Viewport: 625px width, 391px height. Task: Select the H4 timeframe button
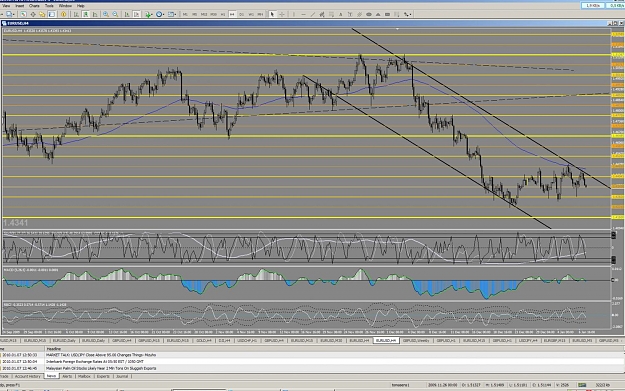coord(232,14)
